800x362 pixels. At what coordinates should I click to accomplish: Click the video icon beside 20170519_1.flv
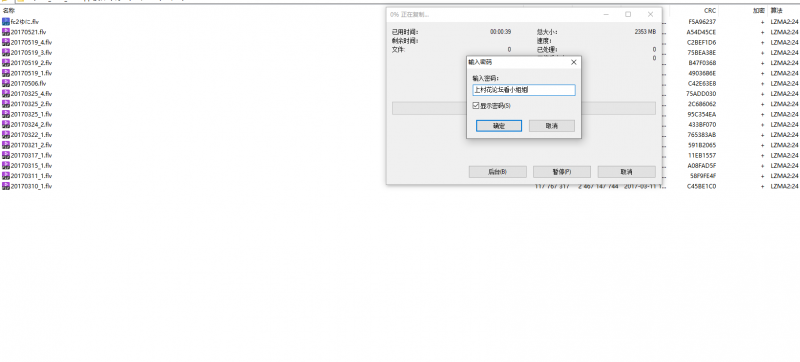[x=6, y=73]
